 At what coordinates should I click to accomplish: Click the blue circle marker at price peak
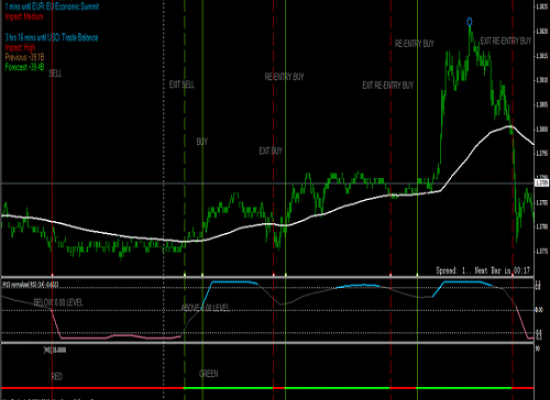470,22
